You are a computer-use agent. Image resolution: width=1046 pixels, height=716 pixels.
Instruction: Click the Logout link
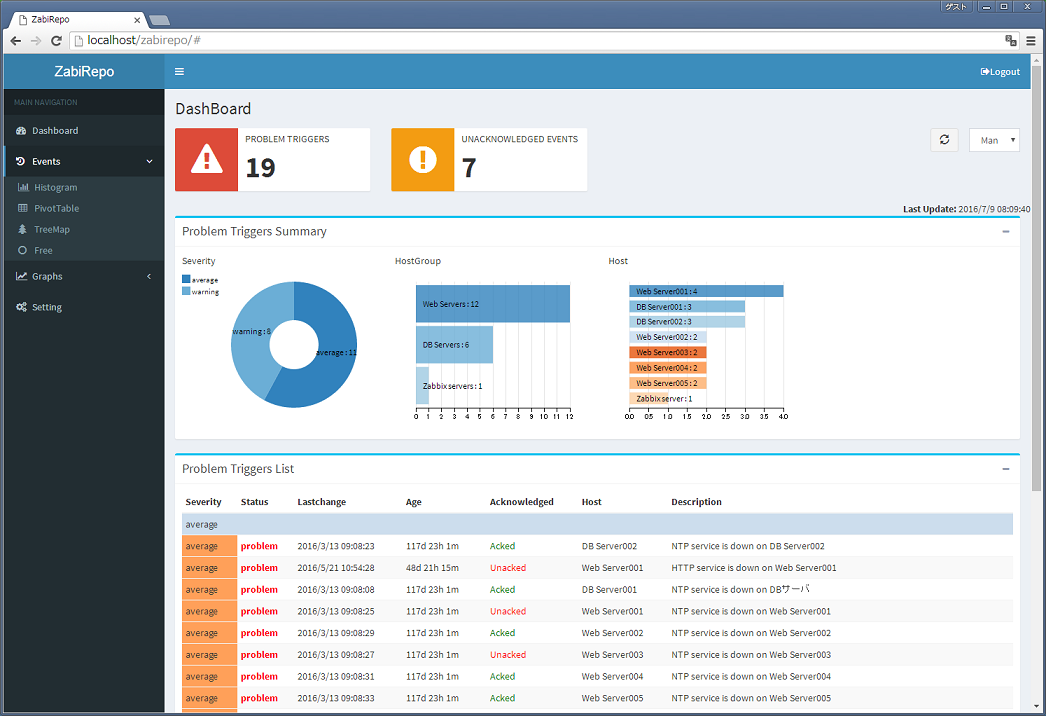[1000, 71]
